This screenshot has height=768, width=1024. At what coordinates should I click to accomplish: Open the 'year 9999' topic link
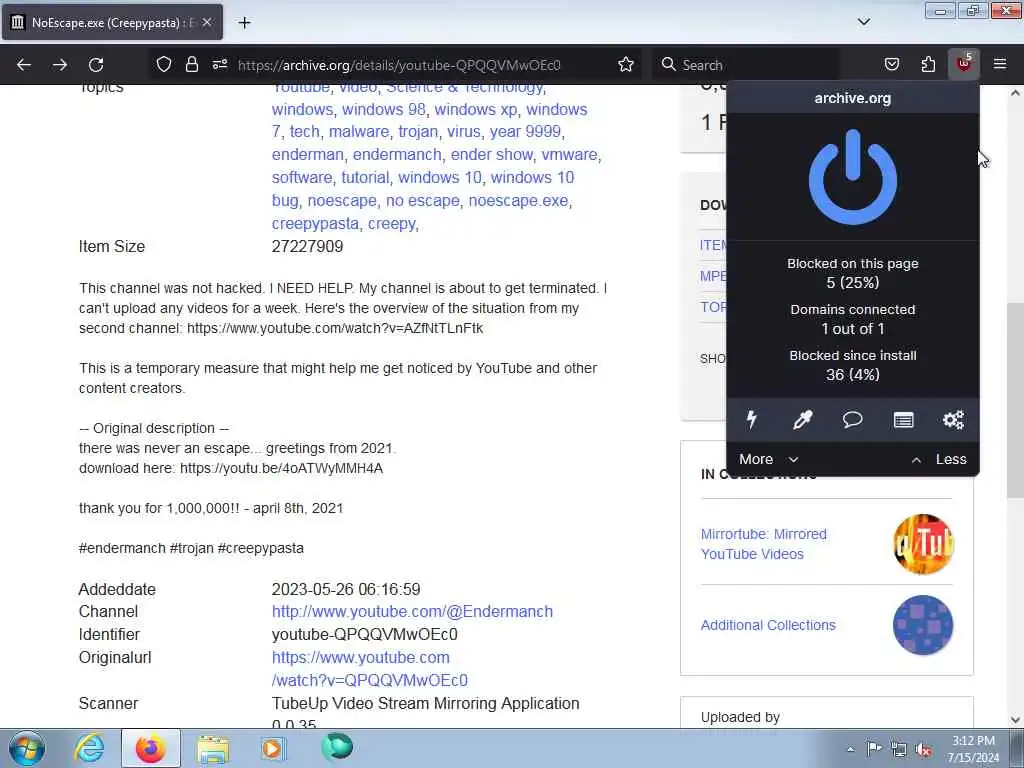(x=525, y=131)
